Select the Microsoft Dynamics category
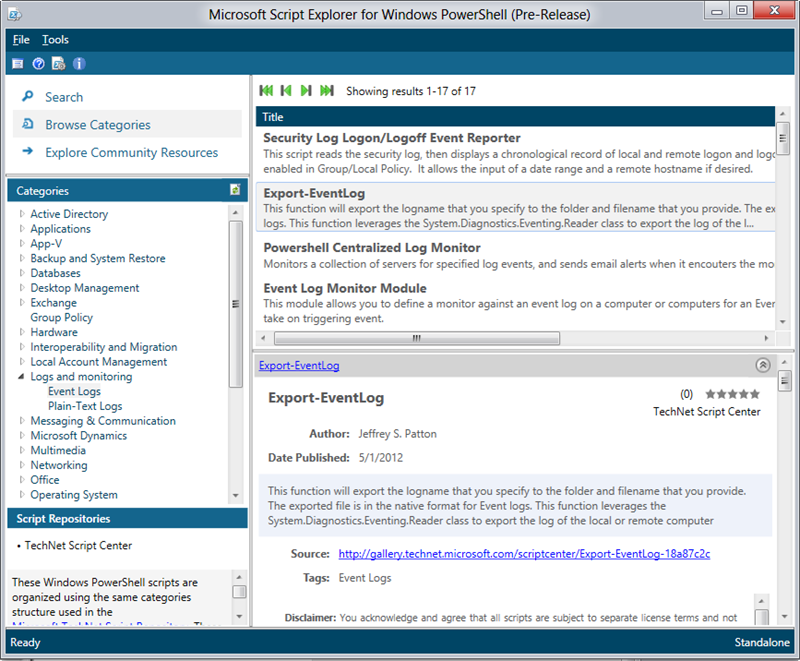The height and width of the screenshot is (661, 800). [x=79, y=436]
